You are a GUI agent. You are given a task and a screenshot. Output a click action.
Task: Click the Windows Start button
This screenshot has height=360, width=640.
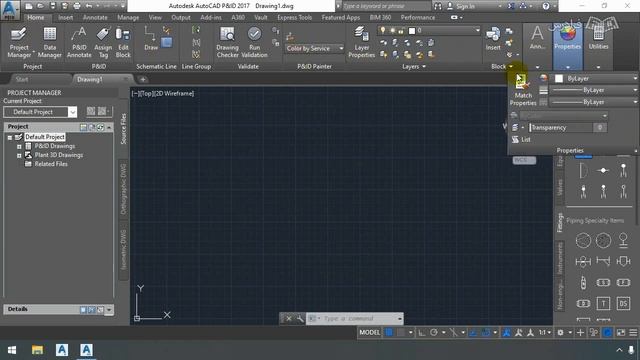point(12,350)
